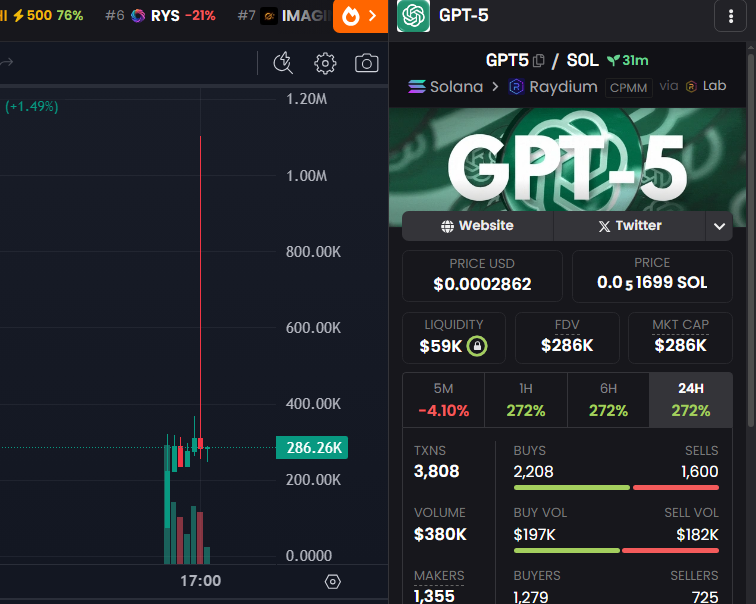This screenshot has width=756, height=604.
Task: Click the SELLERS 725 value
Action: [x=705, y=597]
